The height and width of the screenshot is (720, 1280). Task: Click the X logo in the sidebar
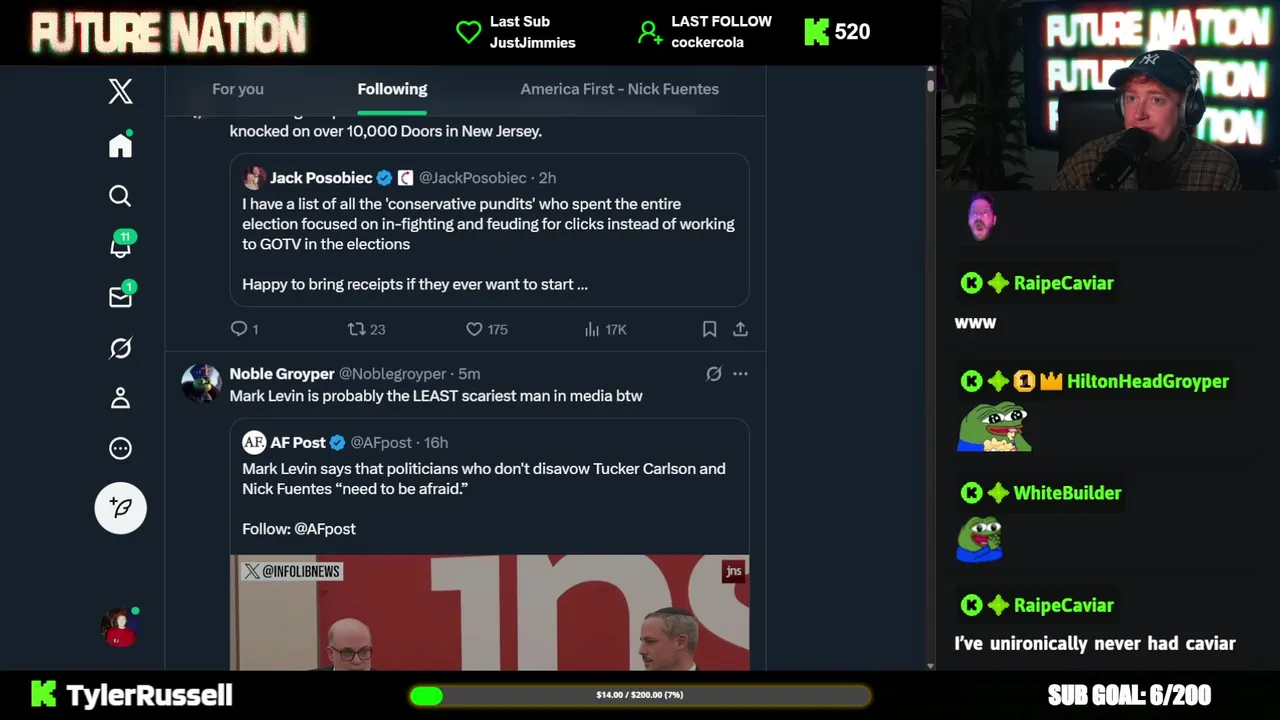click(x=120, y=91)
